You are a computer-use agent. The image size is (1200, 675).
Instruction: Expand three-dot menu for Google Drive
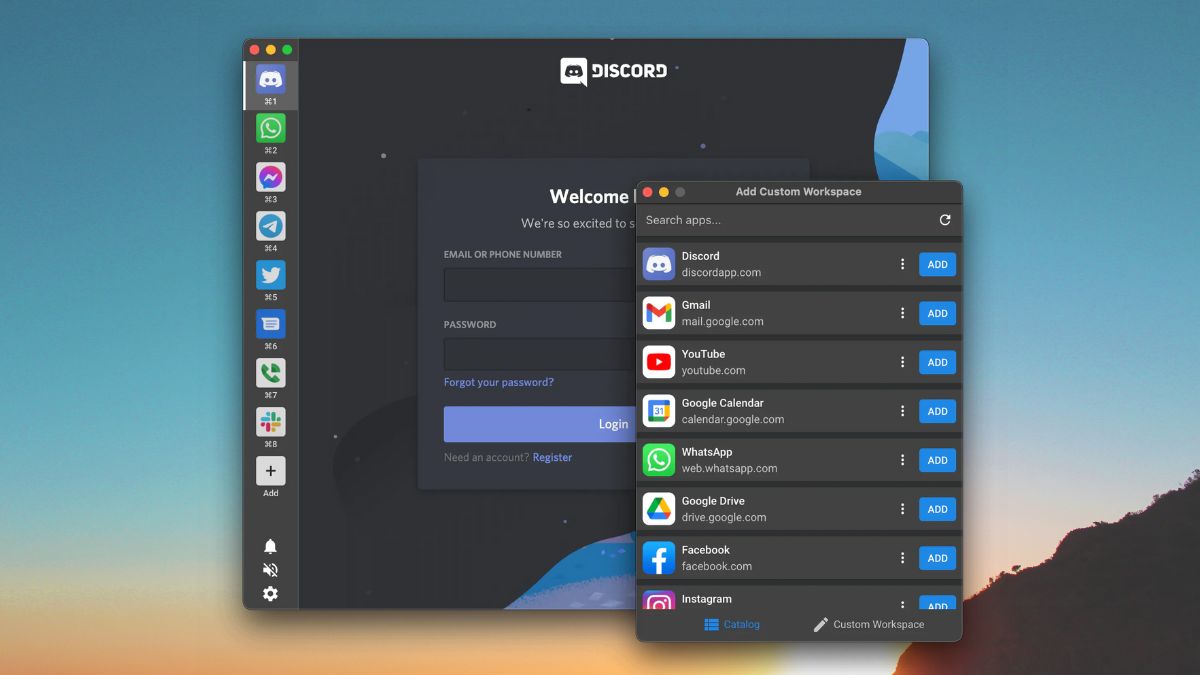(902, 509)
